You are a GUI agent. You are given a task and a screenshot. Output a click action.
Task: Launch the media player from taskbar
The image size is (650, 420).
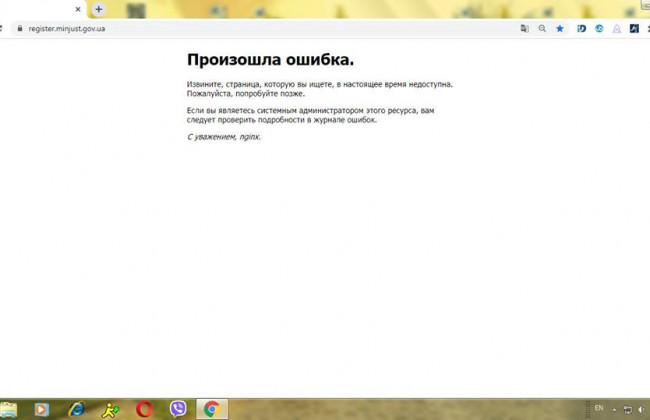[41, 410]
